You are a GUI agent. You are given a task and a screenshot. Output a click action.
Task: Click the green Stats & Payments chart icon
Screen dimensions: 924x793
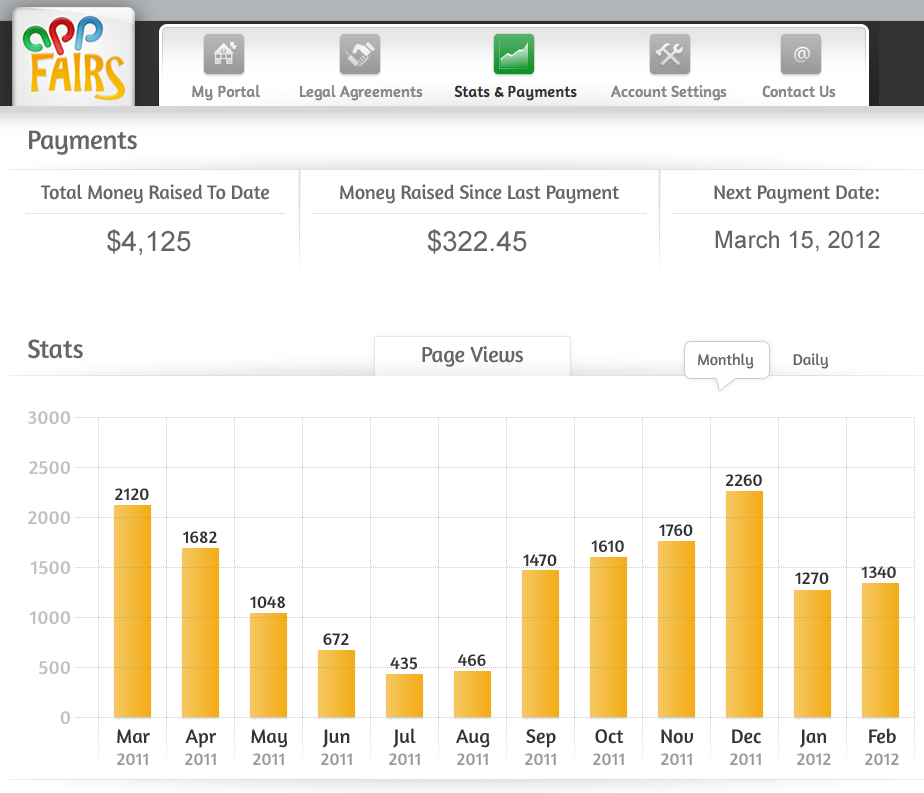(x=514, y=54)
